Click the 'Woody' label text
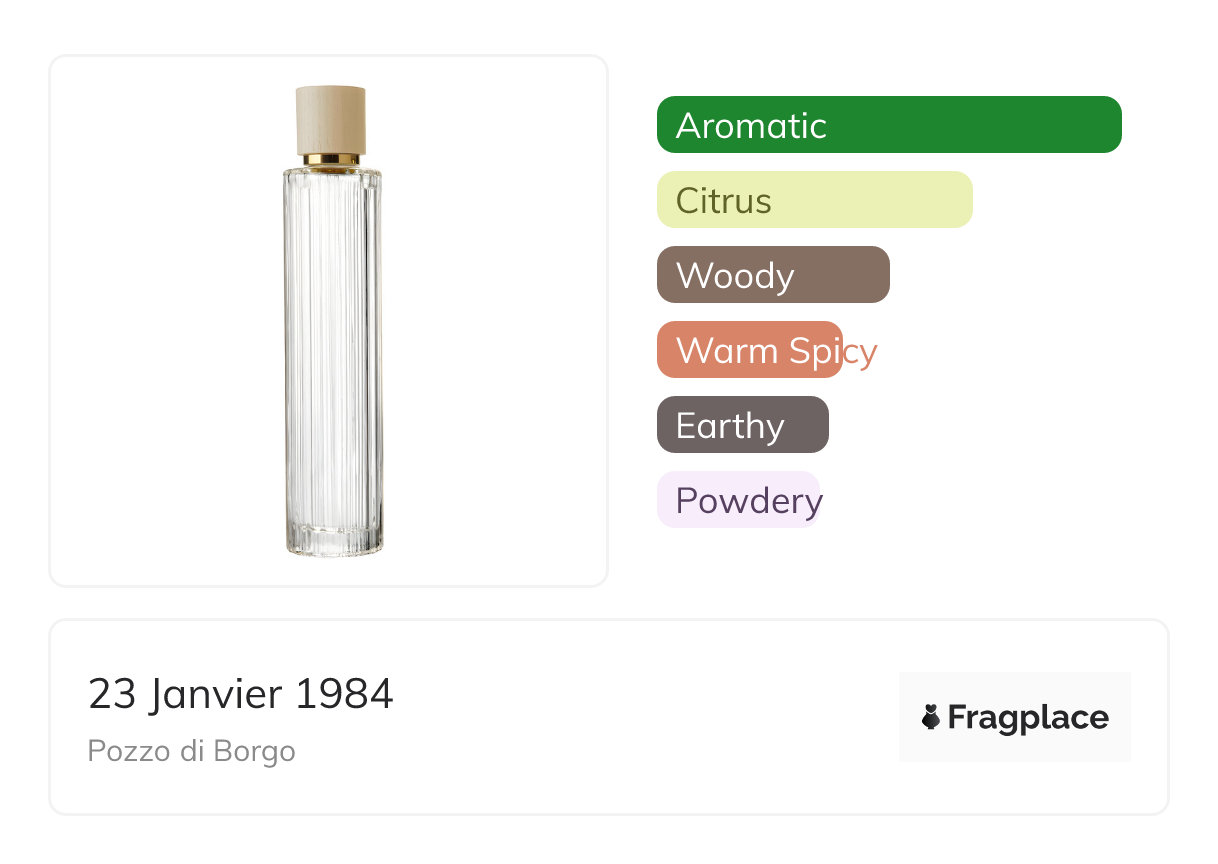The image size is (1218, 864). pos(734,276)
